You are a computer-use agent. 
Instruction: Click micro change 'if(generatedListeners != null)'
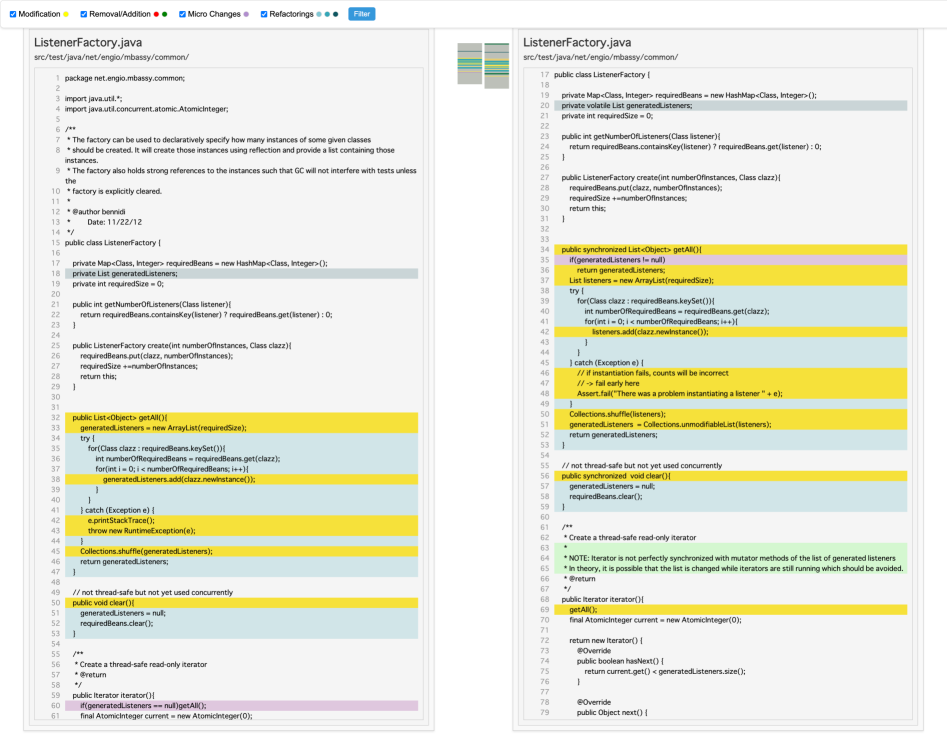coord(730,260)
